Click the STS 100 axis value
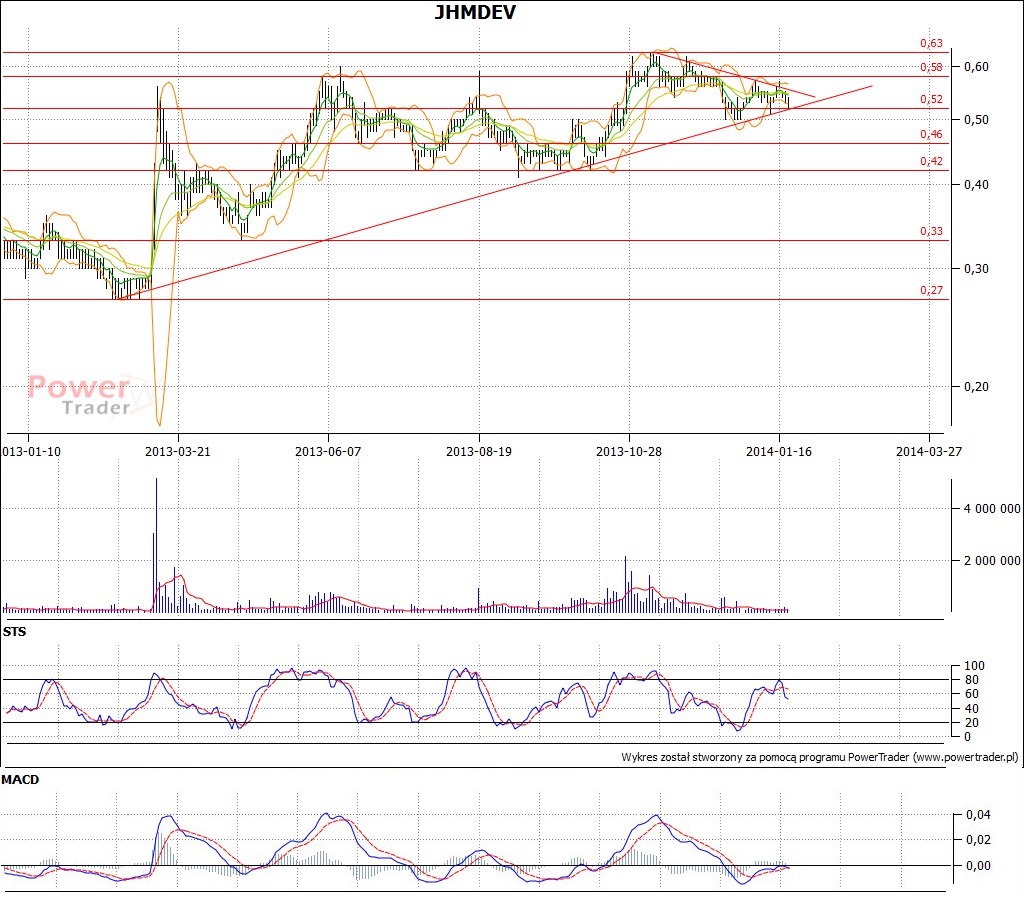This screenshot has width=1024, height=907. [974, 666]
